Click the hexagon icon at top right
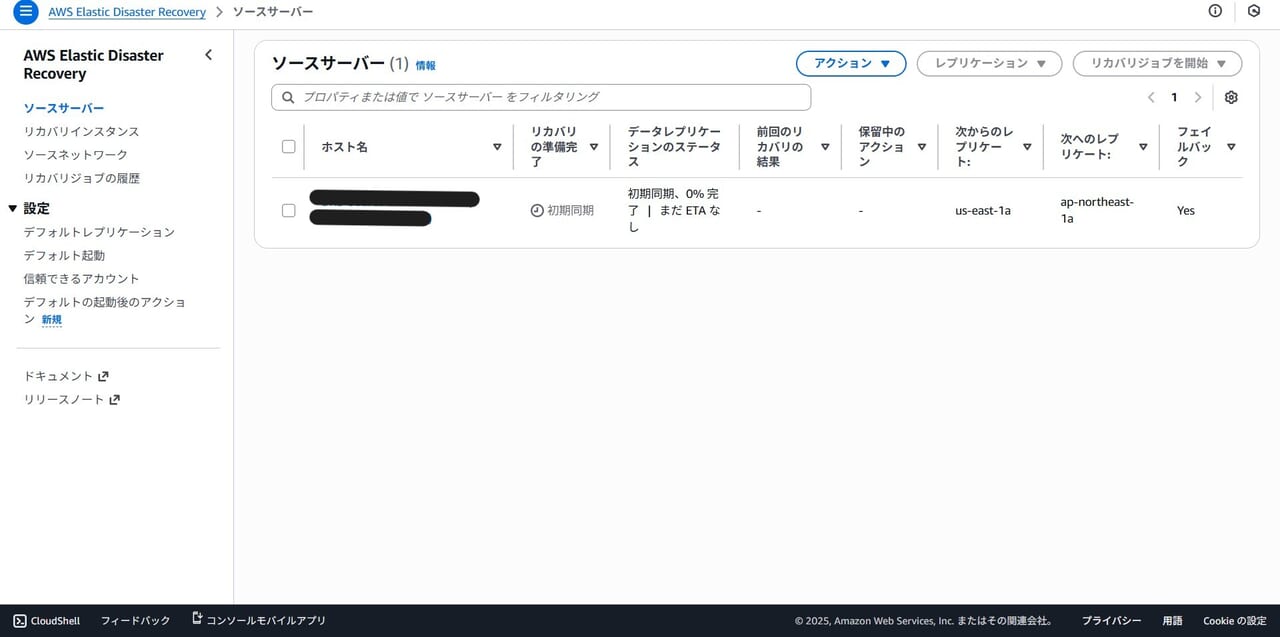 click(1253, 11)
